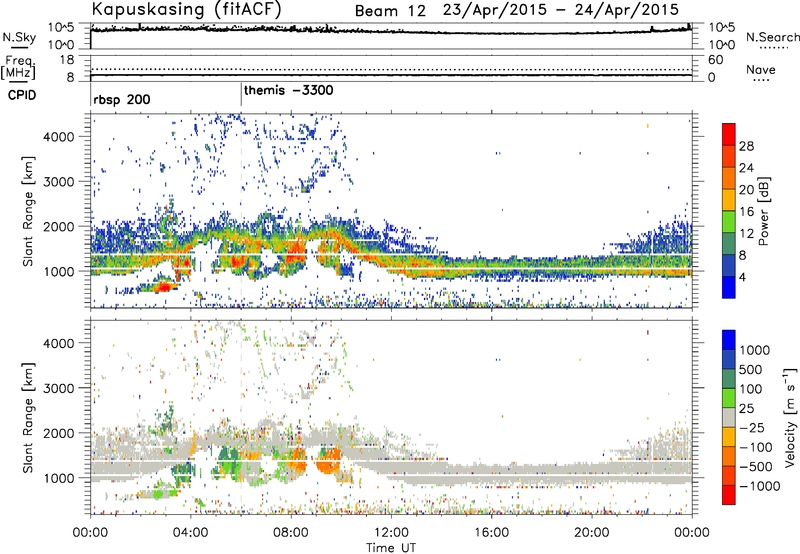Click the '-1000' tick on Velocity colorbar

pos(759,486)
